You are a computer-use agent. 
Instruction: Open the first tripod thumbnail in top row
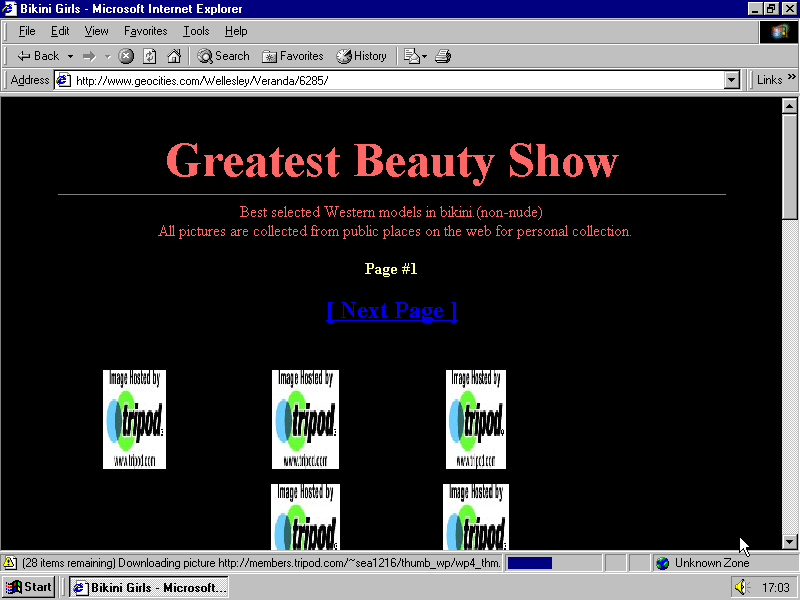(134, 419)
